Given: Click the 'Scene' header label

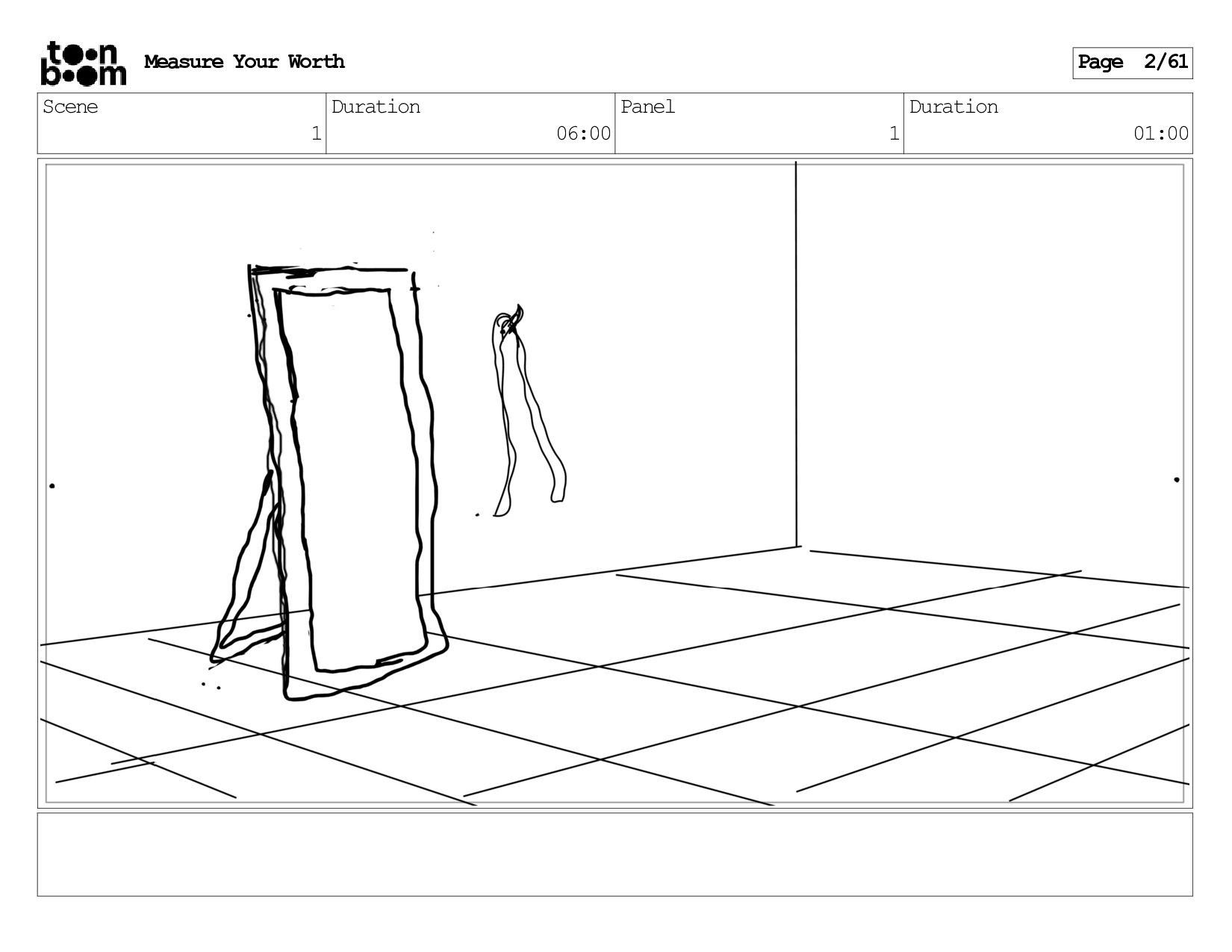Looking at the screenshot, I should (x=70, y=107).
